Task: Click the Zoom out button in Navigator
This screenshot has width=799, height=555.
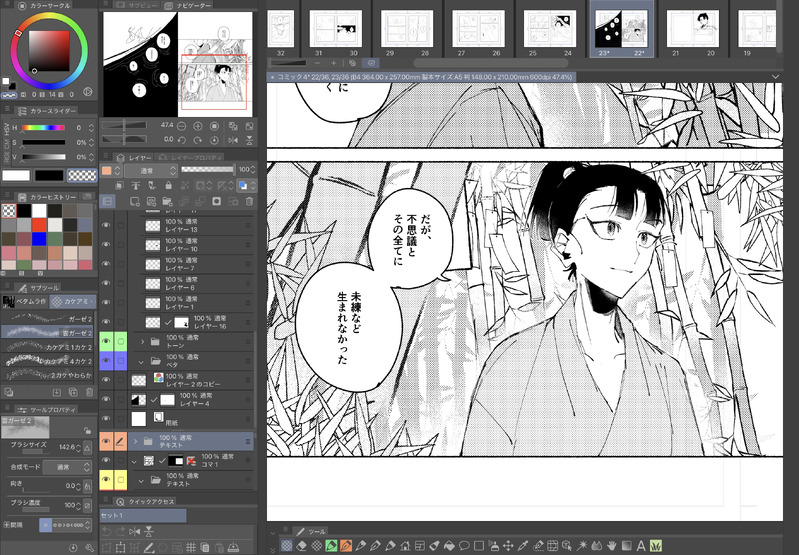Action: 181,125
